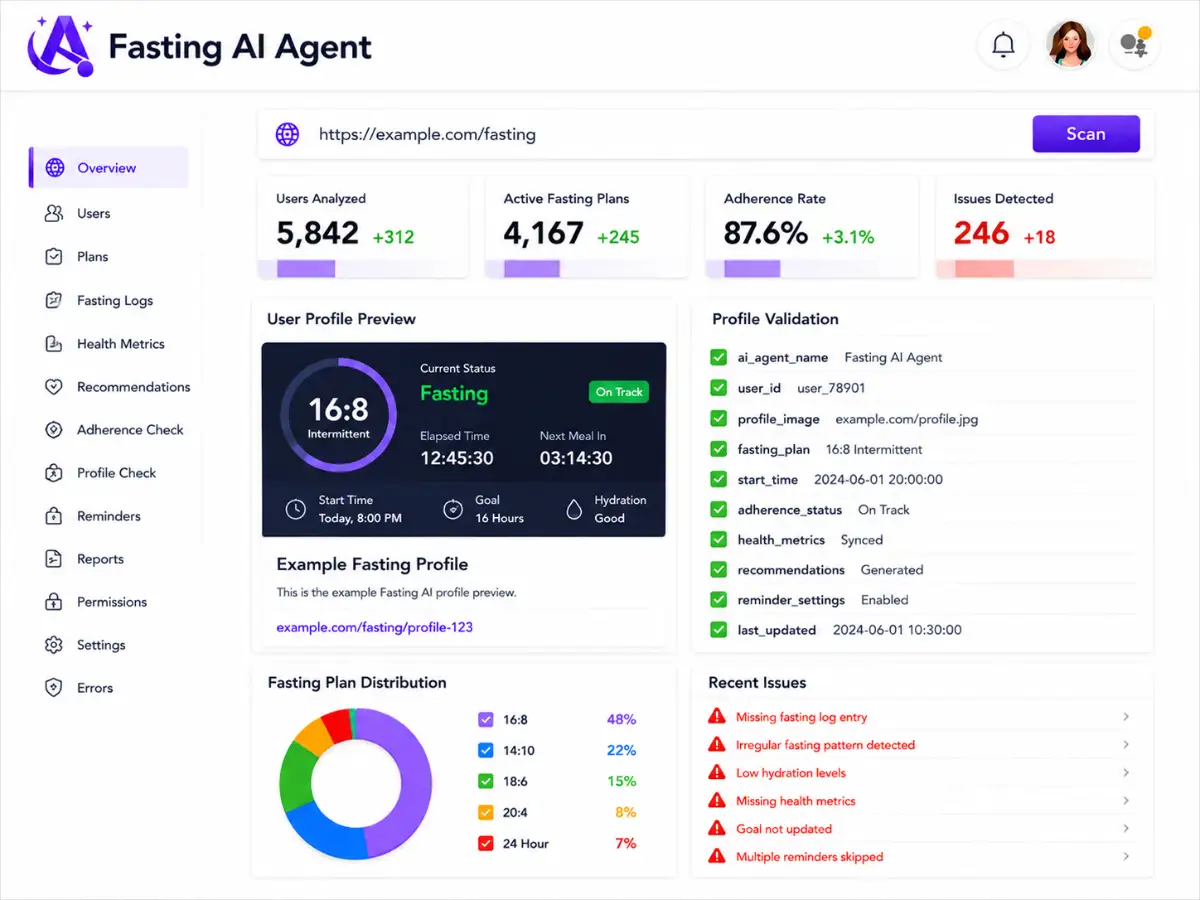The width and height of the screenshot is (1200, 900).
Task: Click the Start Time clock icon
Action: [296, 509]
